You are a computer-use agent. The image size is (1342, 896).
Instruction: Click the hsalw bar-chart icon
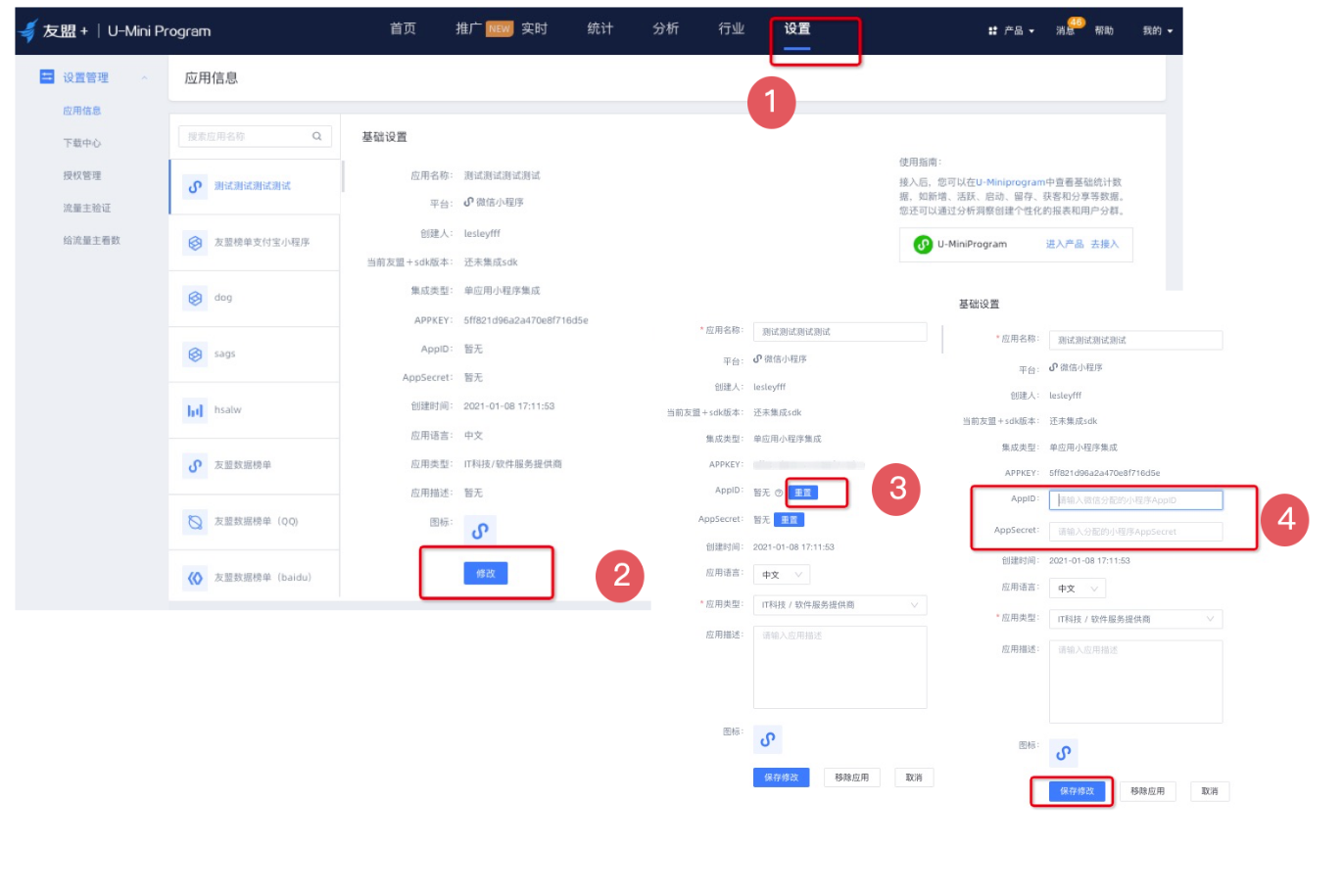click(x=195, y=410)
